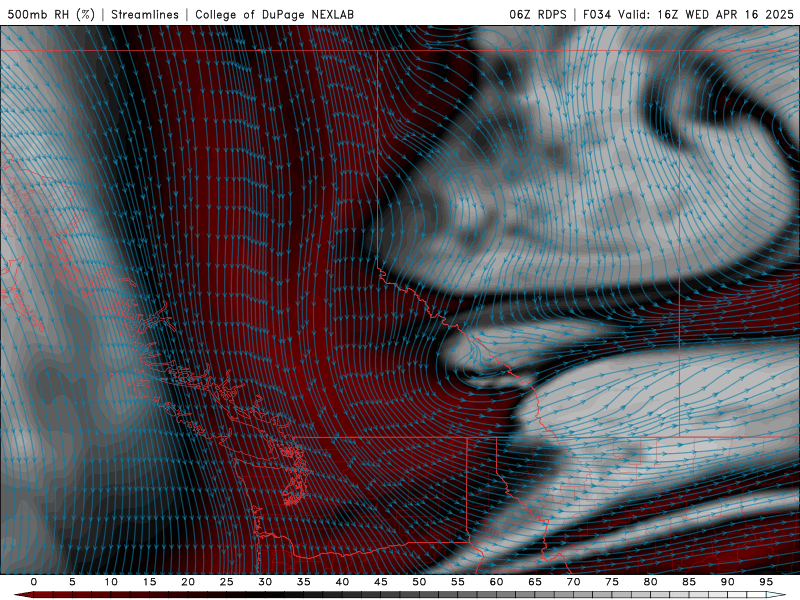This screenshot has width=800, height=600.
Task: Click the color scale label "80"
Action: coord(651,582)
